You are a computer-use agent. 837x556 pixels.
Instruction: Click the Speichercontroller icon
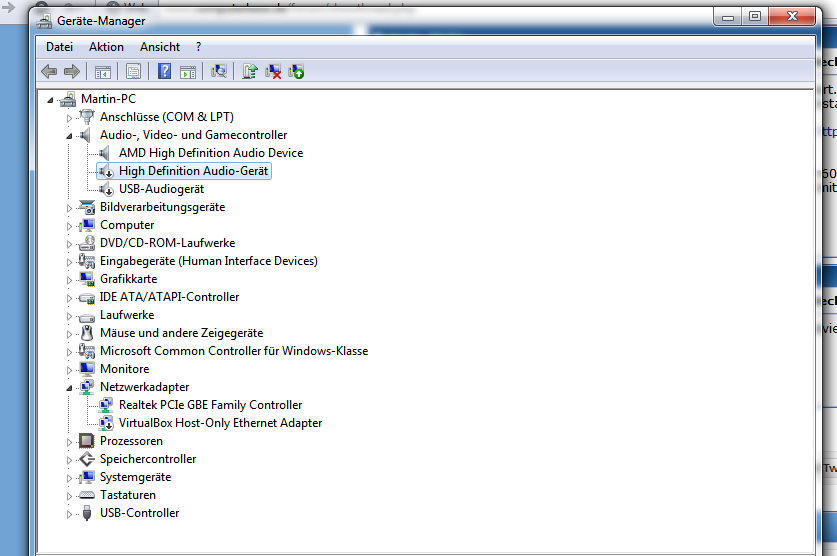click(x=86, y=459)
